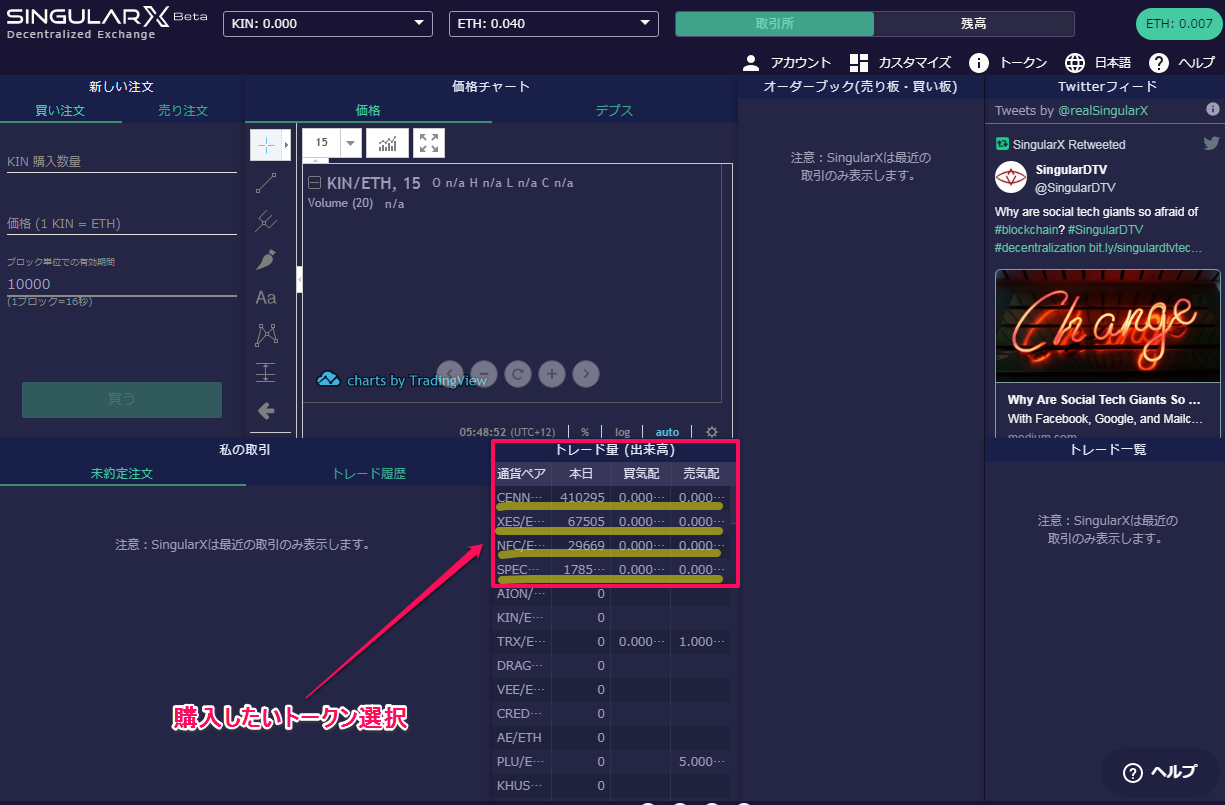Select the TRX/E pair row
This screenshot has width=1225, height=805.
pos(612,641)
